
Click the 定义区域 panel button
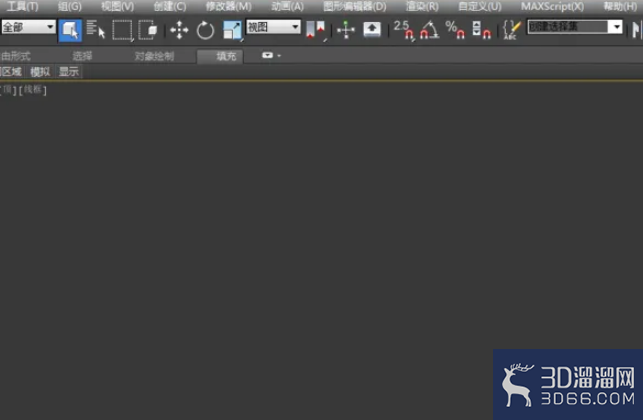point(11,72)
